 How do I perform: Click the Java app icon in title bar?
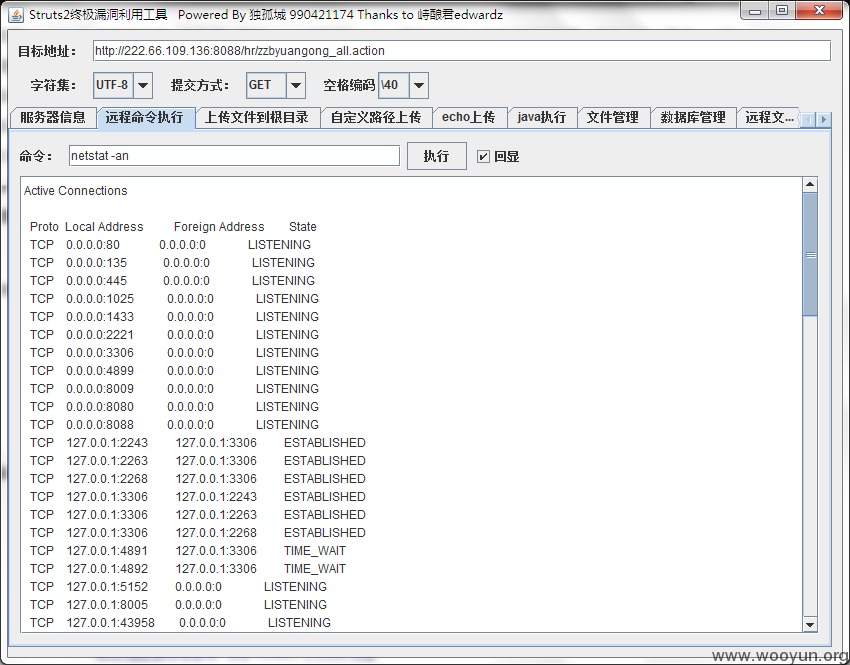tap(16, 15)
